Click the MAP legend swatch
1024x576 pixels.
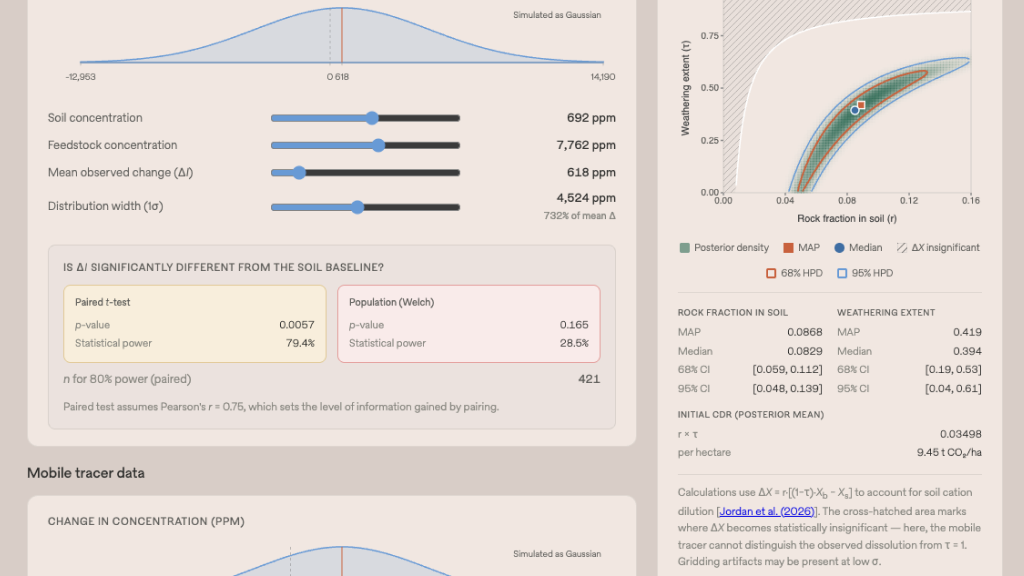pyautogui.click(x=788, y=248)
